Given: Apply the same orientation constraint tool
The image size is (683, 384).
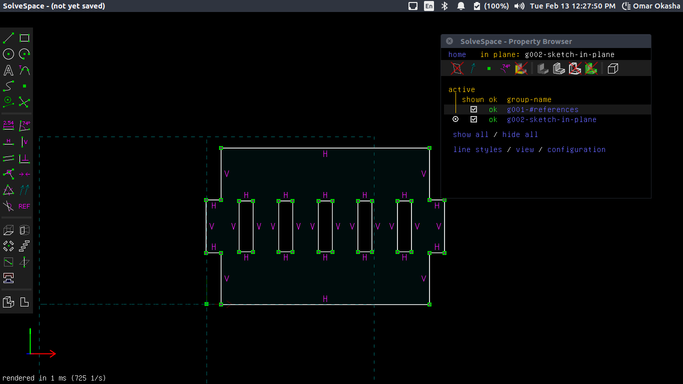Looking at the screenshot, I should [x=24, y=190].
